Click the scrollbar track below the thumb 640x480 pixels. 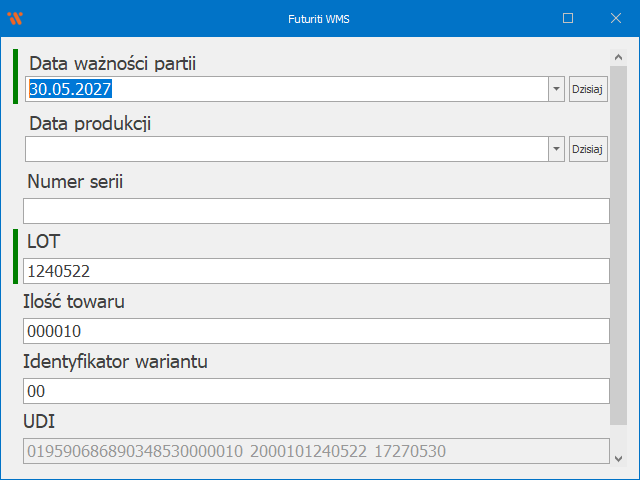click(618, 436)
